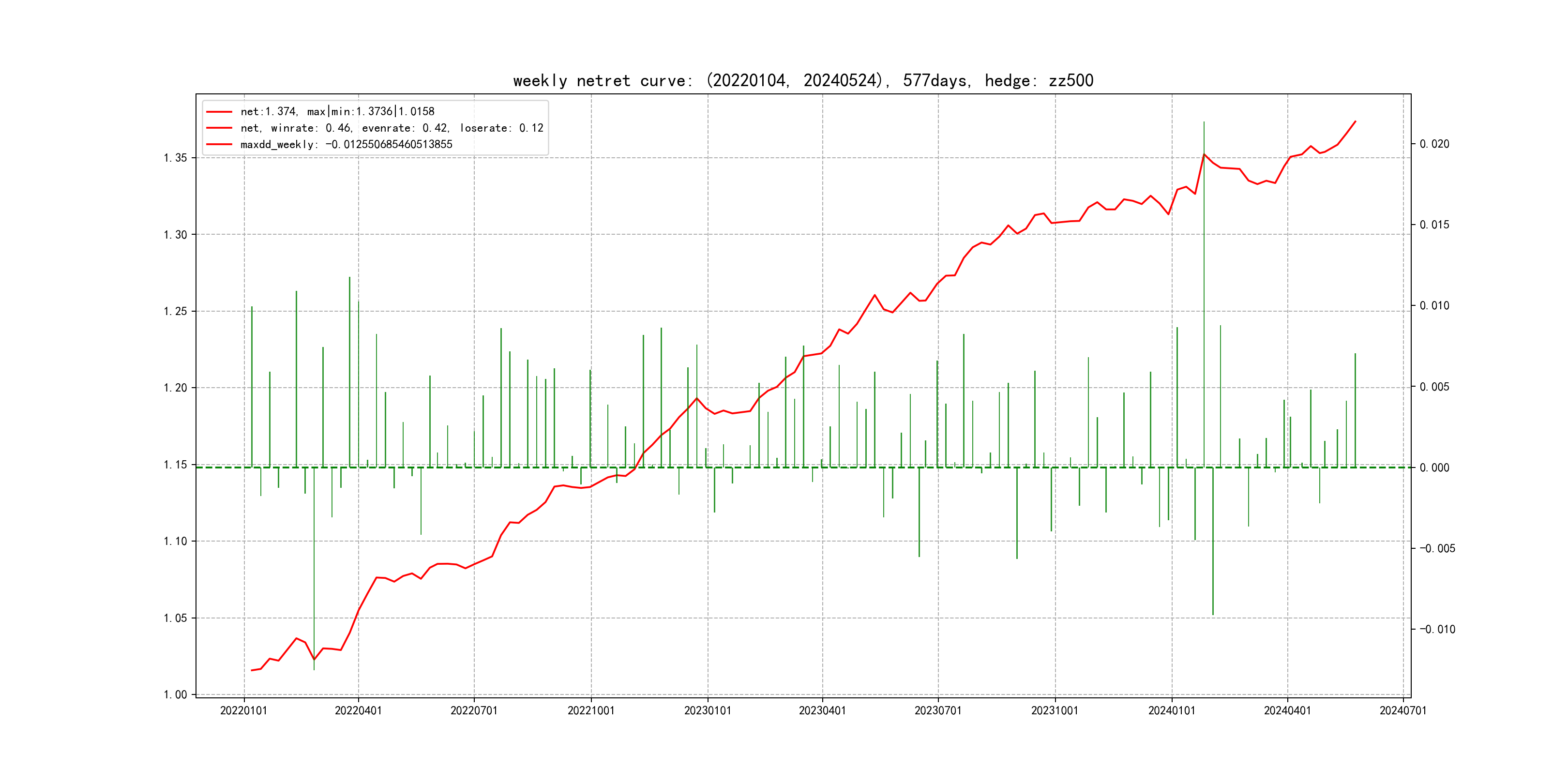
Task: Click the 20240401 x-axis date label
Action: 1287,710
